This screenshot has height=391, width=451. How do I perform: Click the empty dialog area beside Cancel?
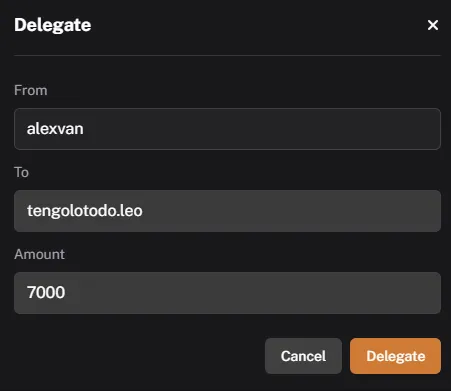(139, 356)
